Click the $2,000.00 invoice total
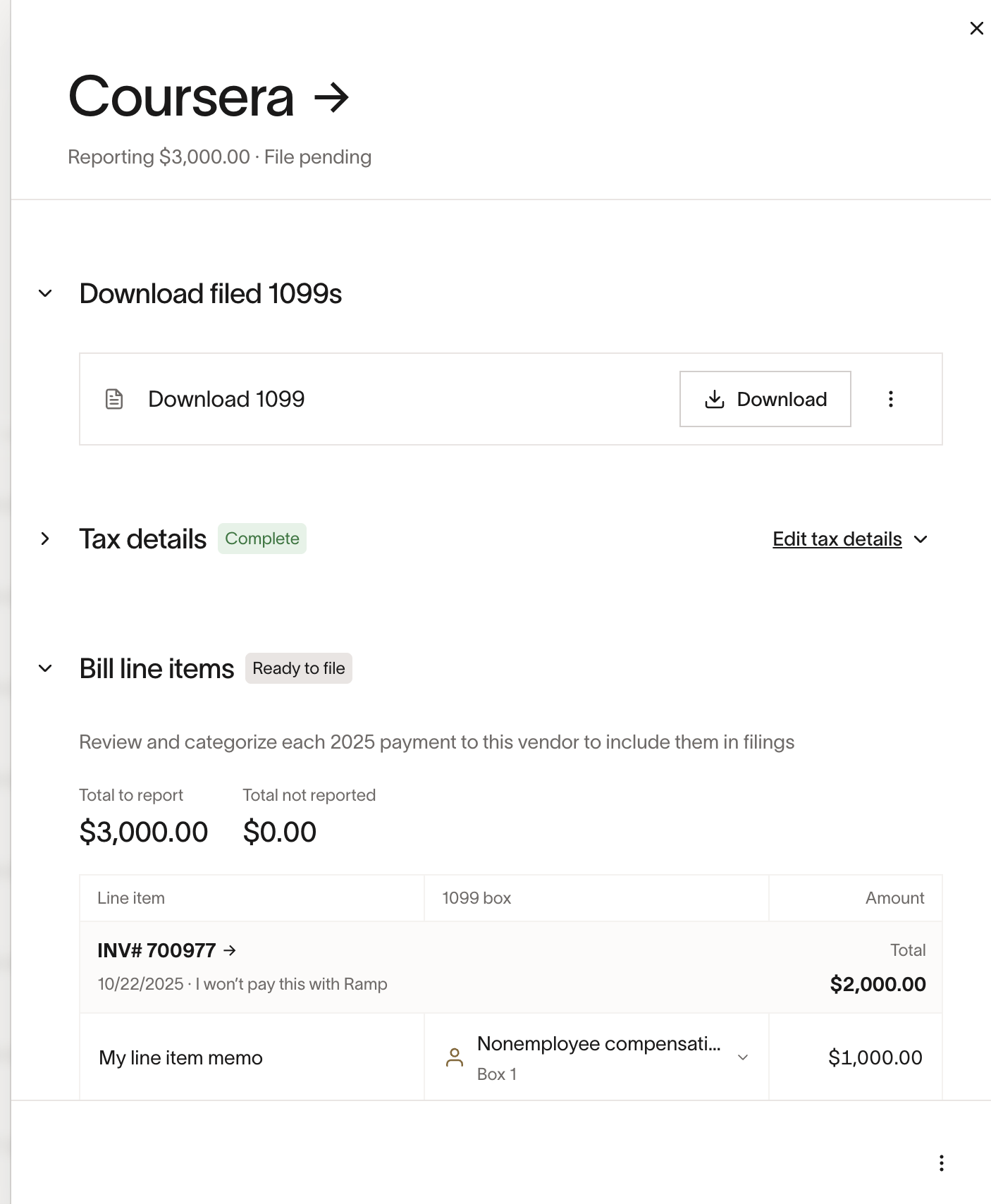991x1204 pixels. tap(878, 984)
